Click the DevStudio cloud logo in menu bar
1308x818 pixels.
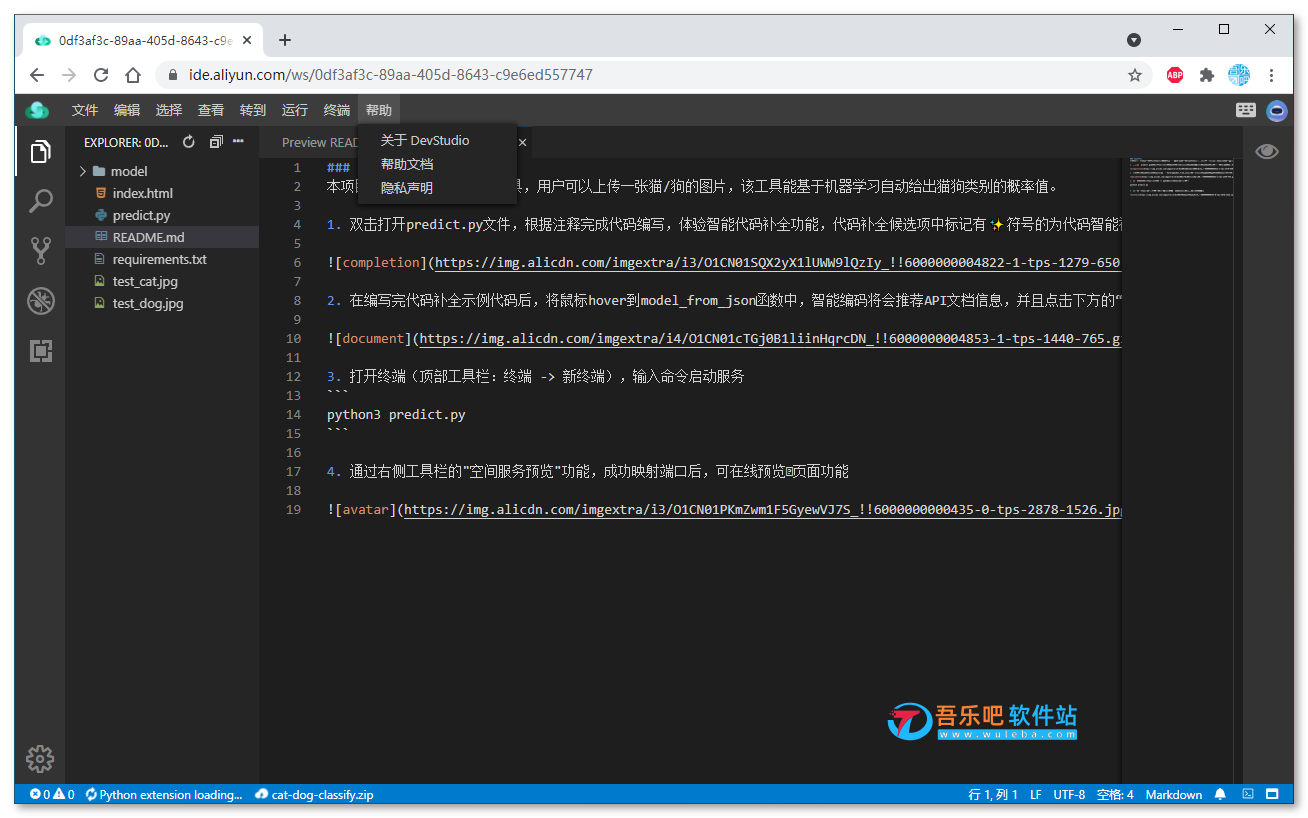[x=37, y=110]
